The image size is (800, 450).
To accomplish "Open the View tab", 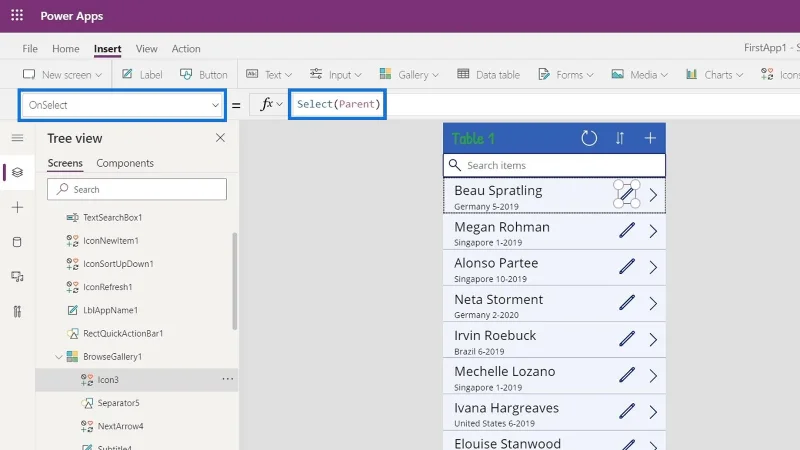I will pyautogui.click(x=146, y=48).
